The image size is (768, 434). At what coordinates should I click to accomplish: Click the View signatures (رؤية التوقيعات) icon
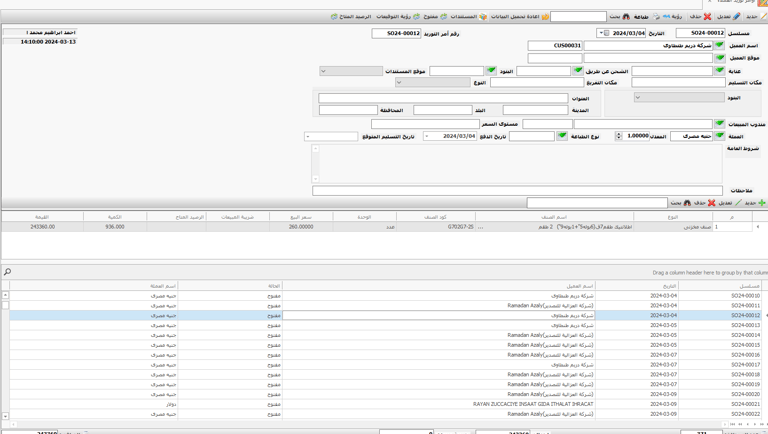416,16
